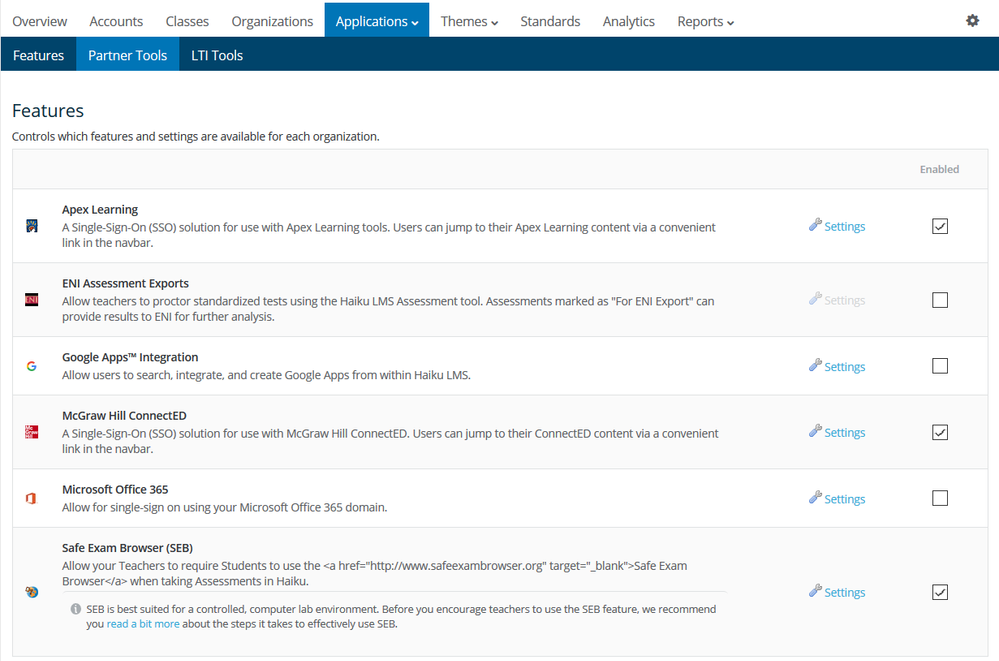
Task: Click the wrench icon in the McGraw Hill row
Action: [815, 431]
